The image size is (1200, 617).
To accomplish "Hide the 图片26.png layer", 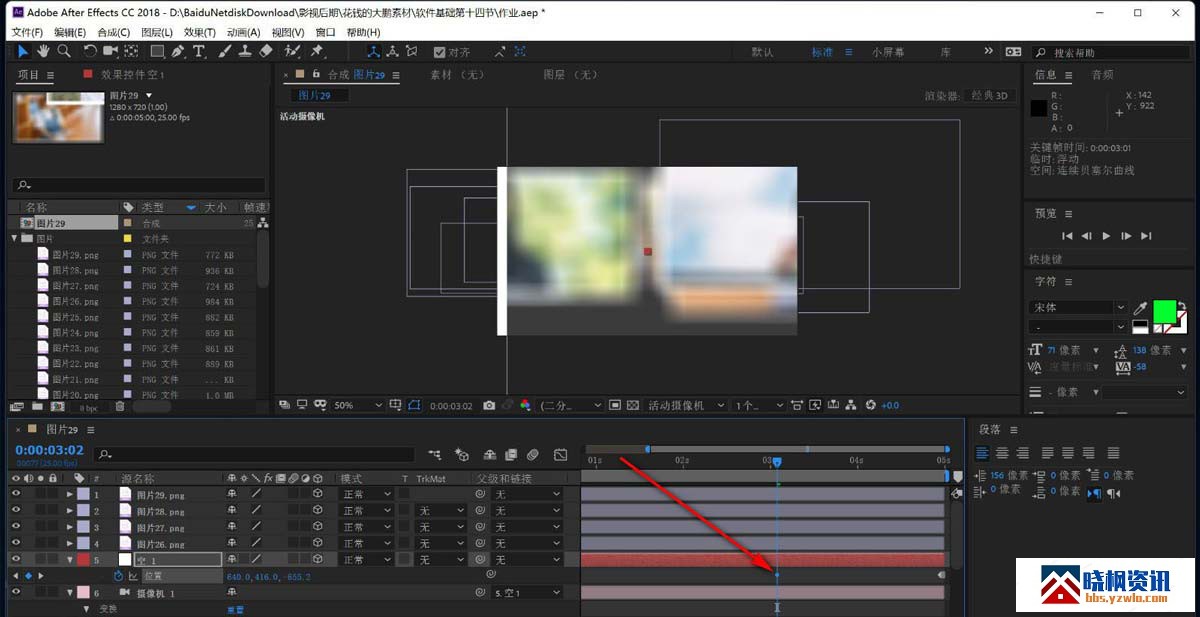I will (15, 544).
